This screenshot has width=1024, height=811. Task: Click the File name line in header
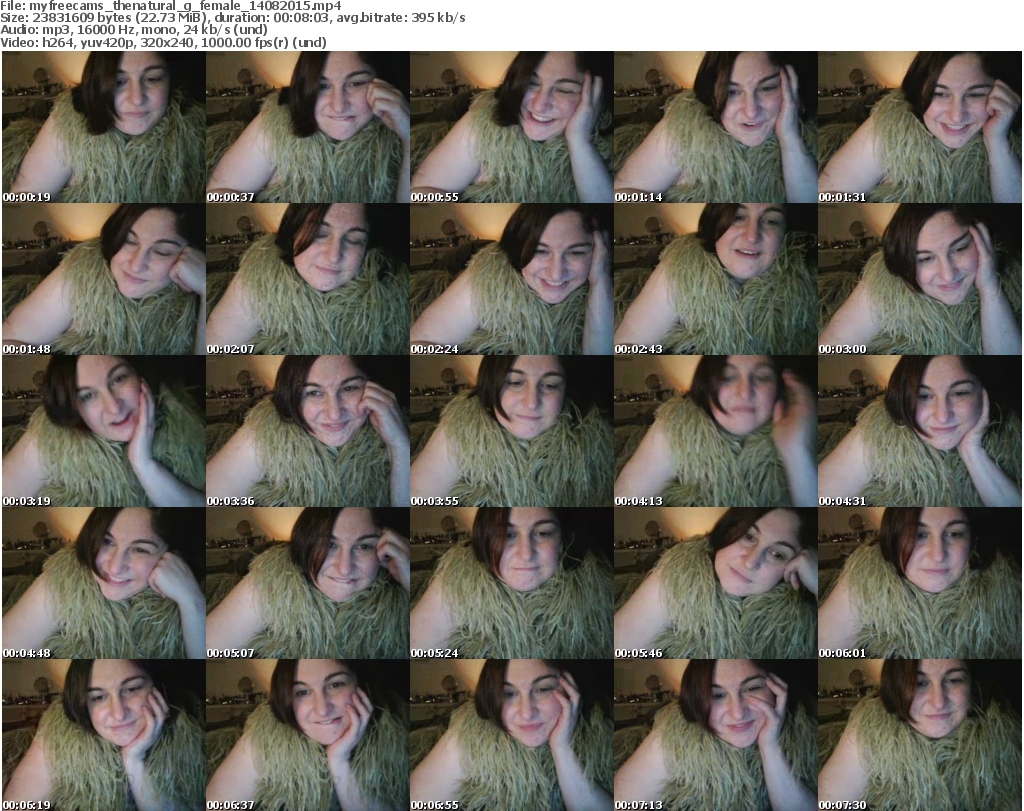pyautogui.click(x=170, y=6)
